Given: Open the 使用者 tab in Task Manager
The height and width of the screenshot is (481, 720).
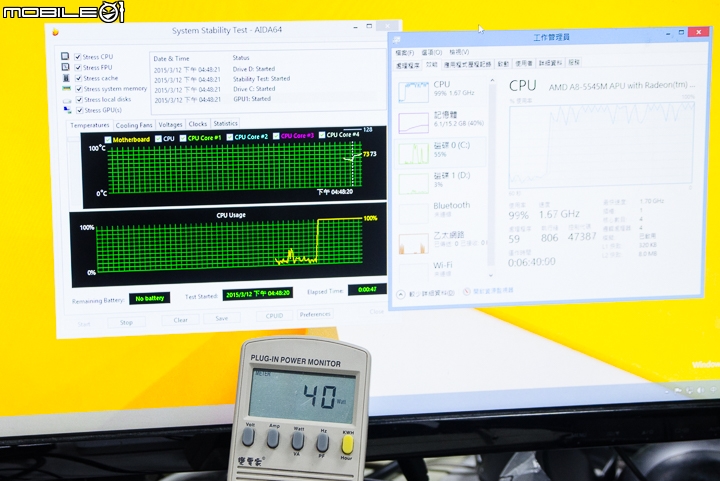Looking at the screenshot, I should tap(524, 63).
